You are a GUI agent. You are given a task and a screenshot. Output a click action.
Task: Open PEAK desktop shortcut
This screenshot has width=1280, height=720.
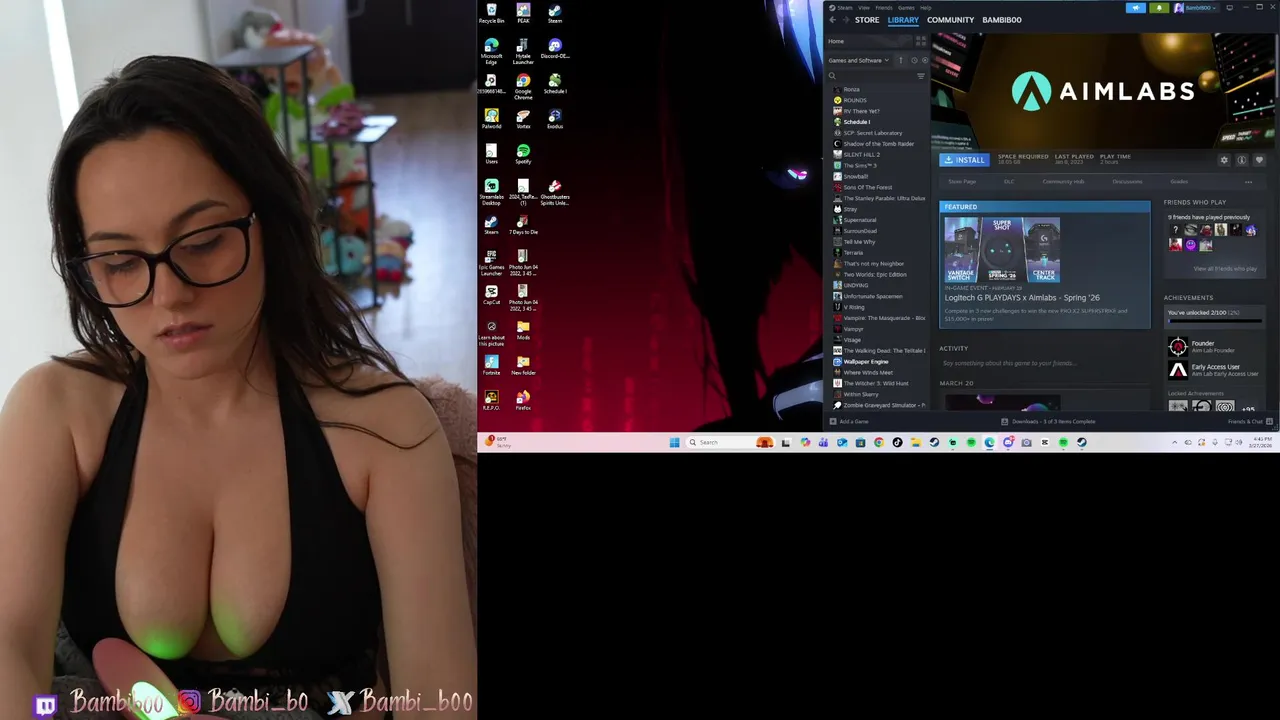coord(523,13)
